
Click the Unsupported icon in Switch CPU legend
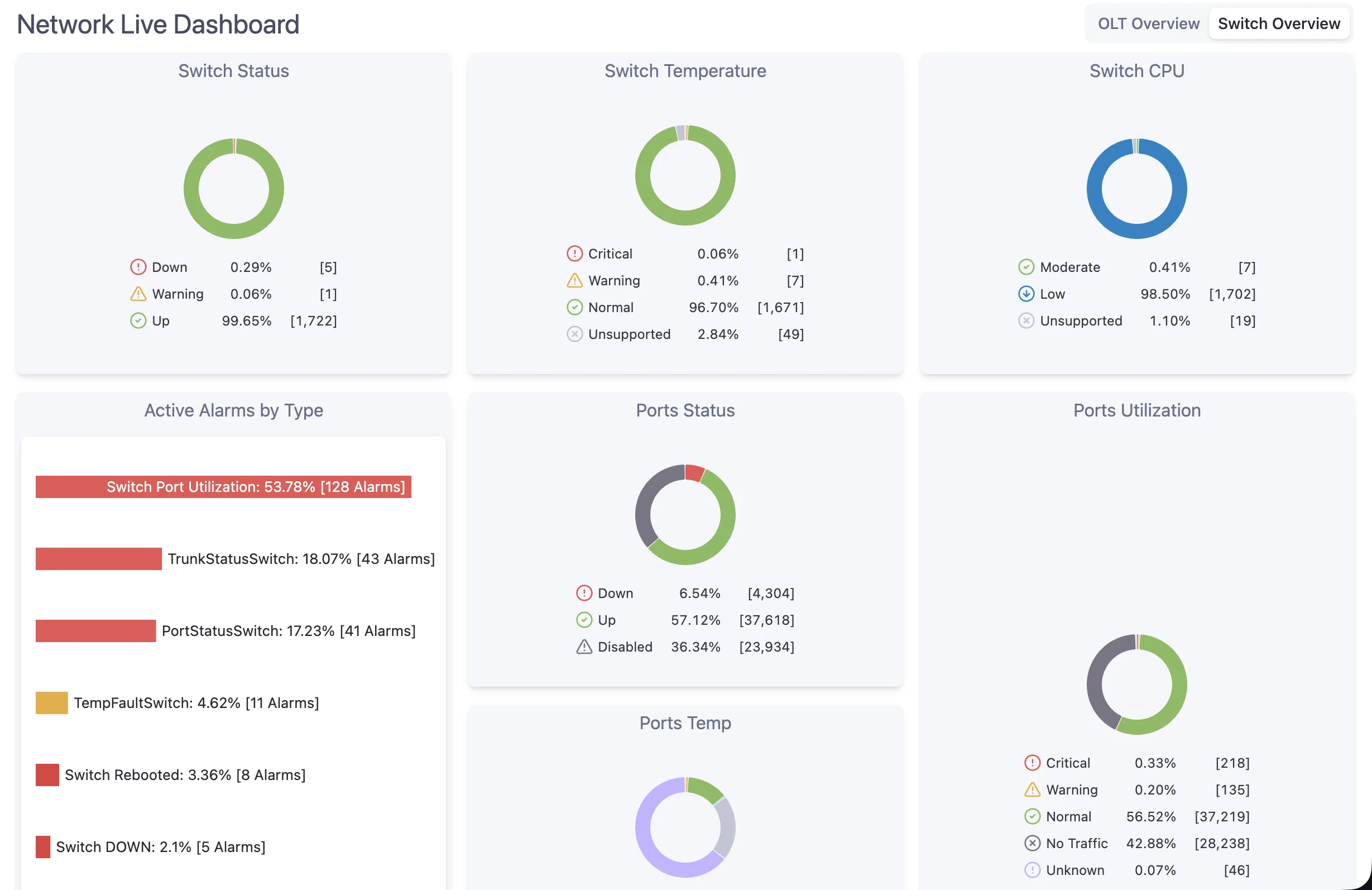pos(1026,320)
